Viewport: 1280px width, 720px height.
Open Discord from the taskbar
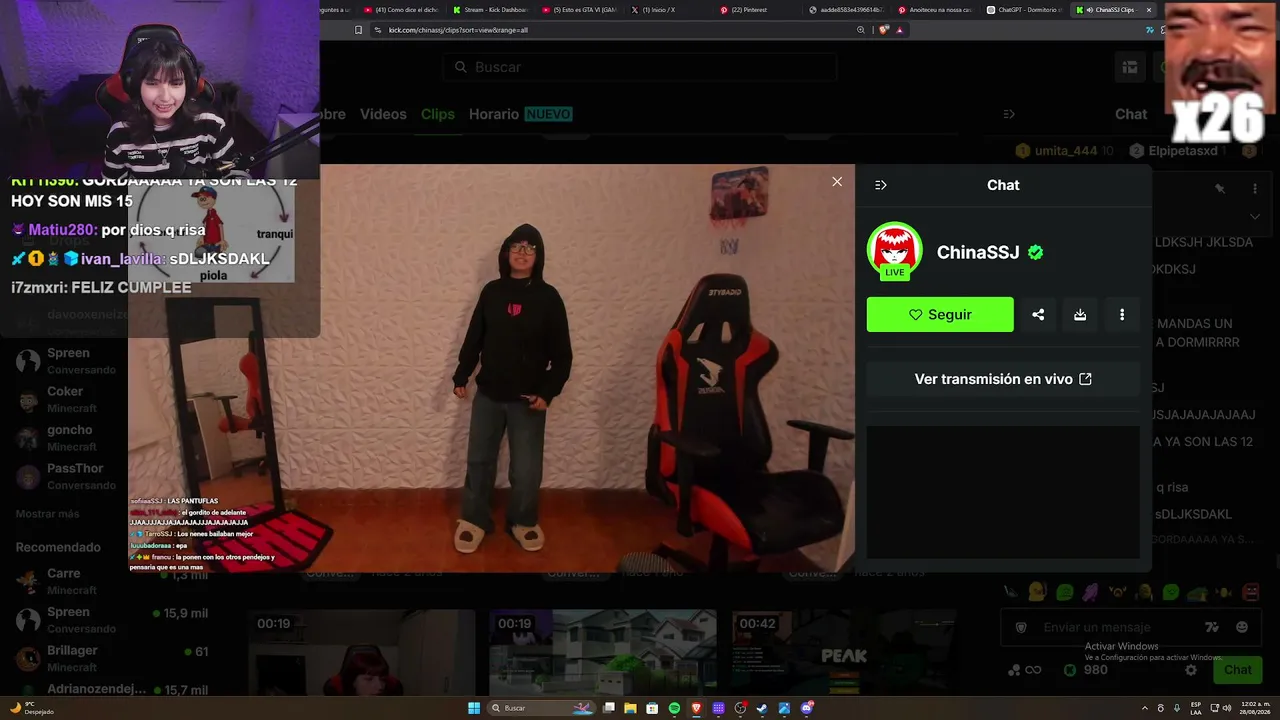point(806,708)
